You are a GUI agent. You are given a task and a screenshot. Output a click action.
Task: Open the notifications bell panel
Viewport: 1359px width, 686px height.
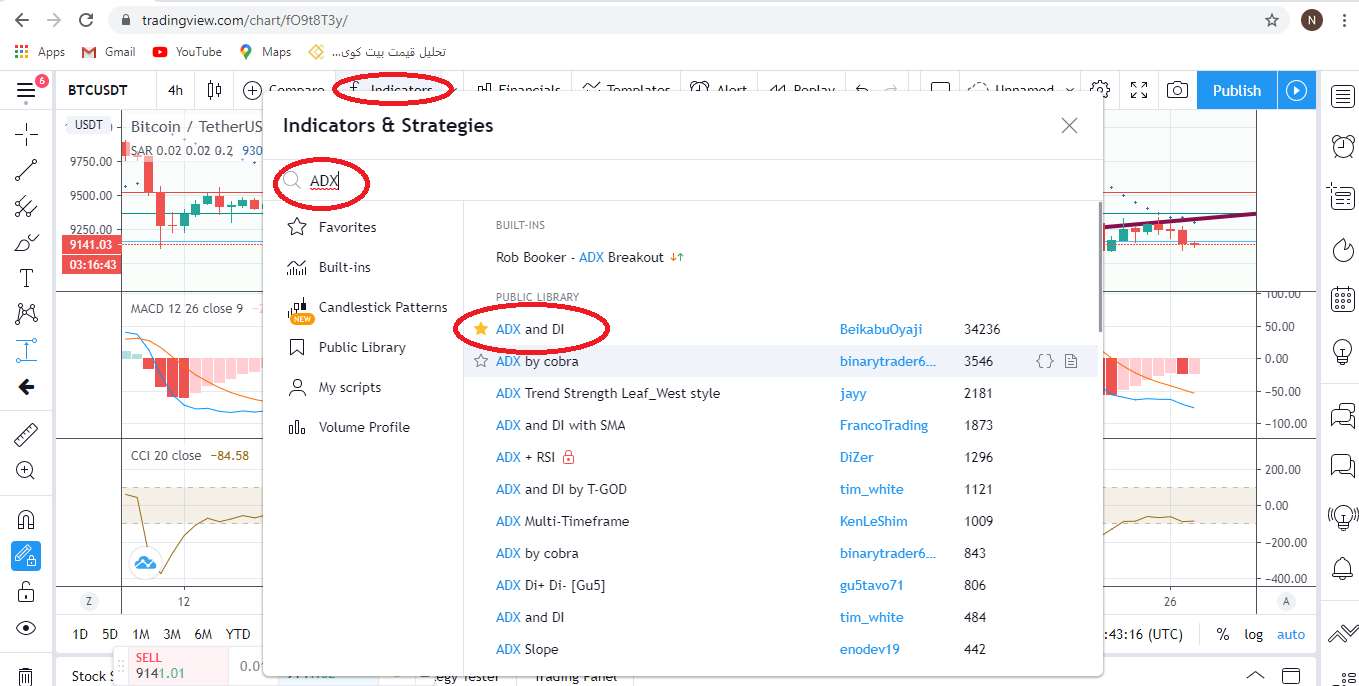1343,569
